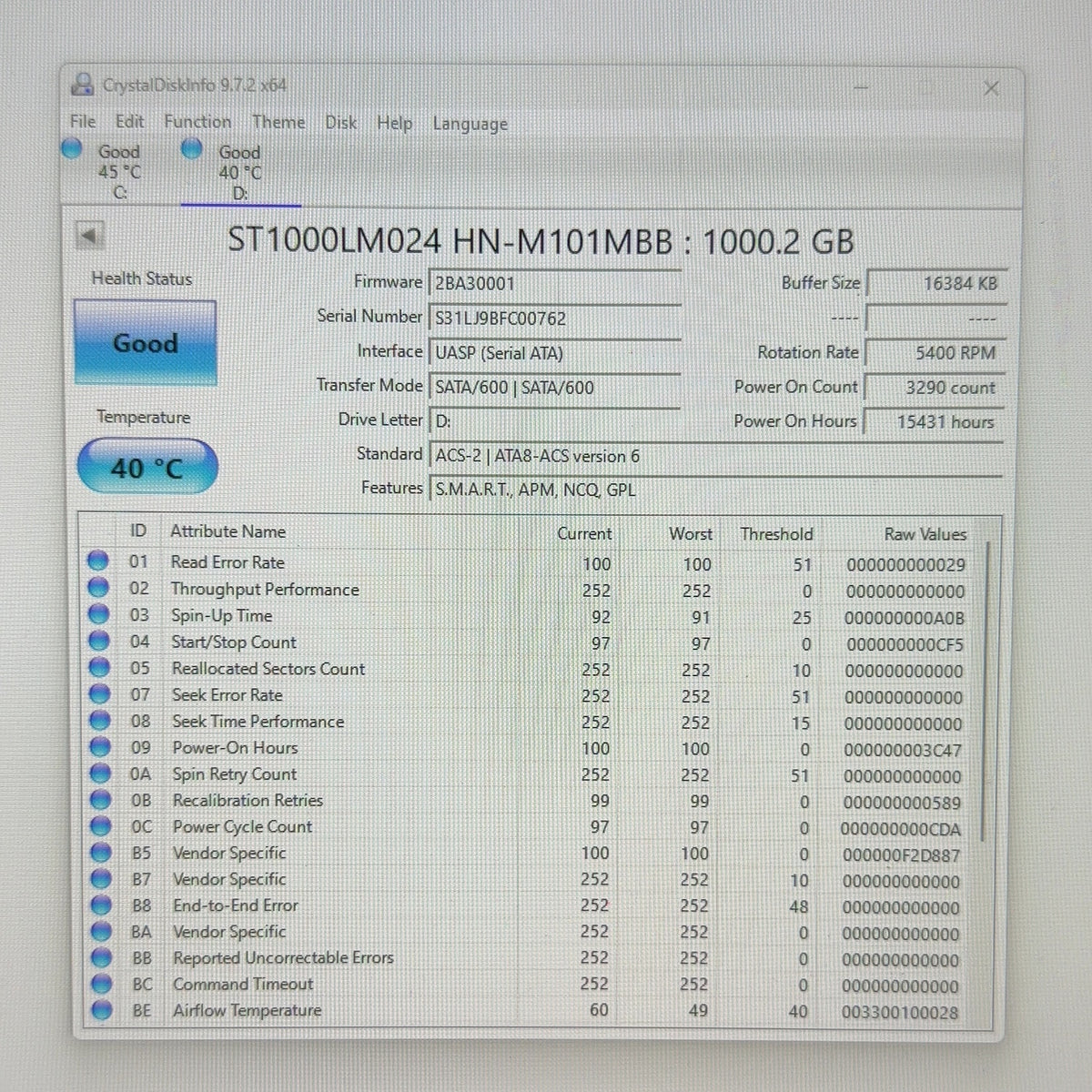Click raw value 000000F2D887

click(x=901, y=855)
